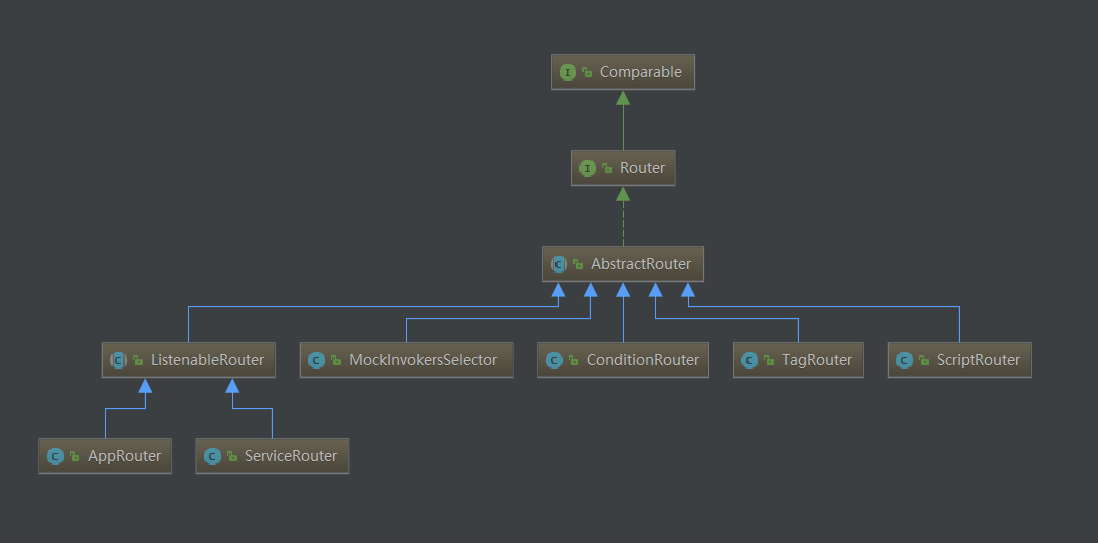
Task: Click the public visibility icon next to AbstractRouter
Action: coord(578,264)
